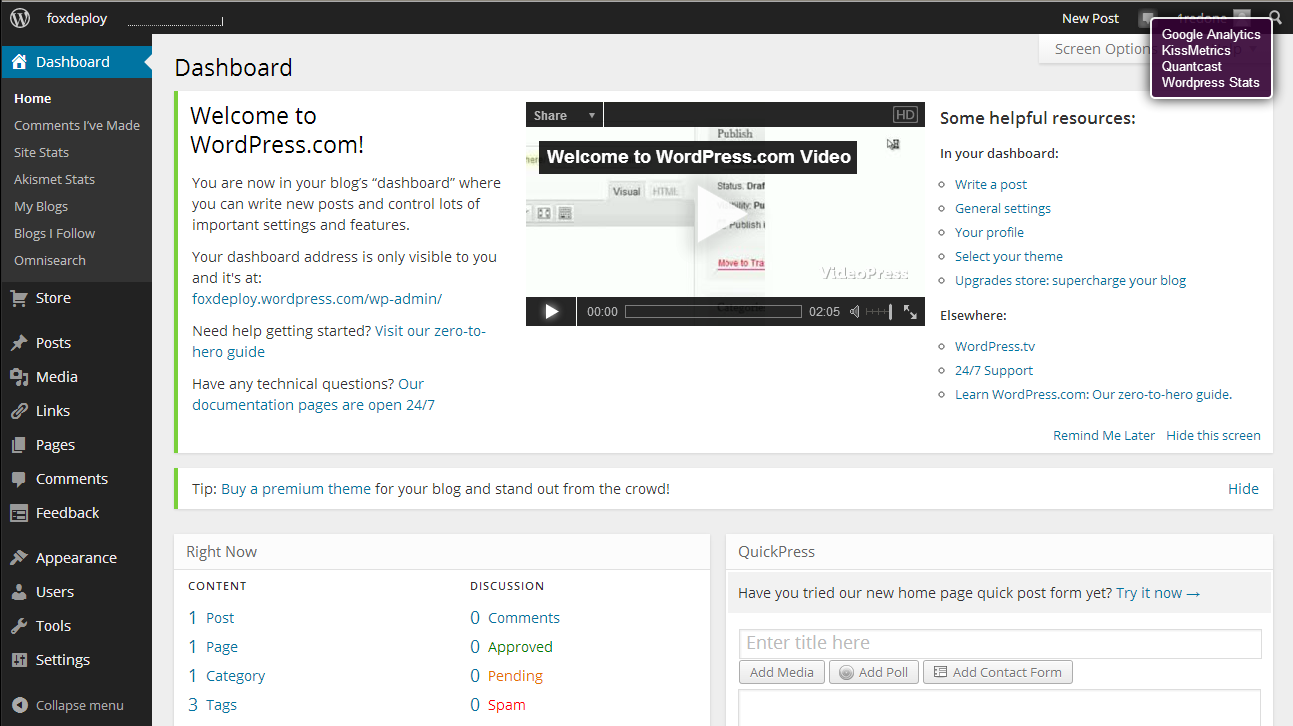The width and height of the screenshot is (1293, 726).
Task: Open My Blogs in sidebar
Action: pos(41,206)
